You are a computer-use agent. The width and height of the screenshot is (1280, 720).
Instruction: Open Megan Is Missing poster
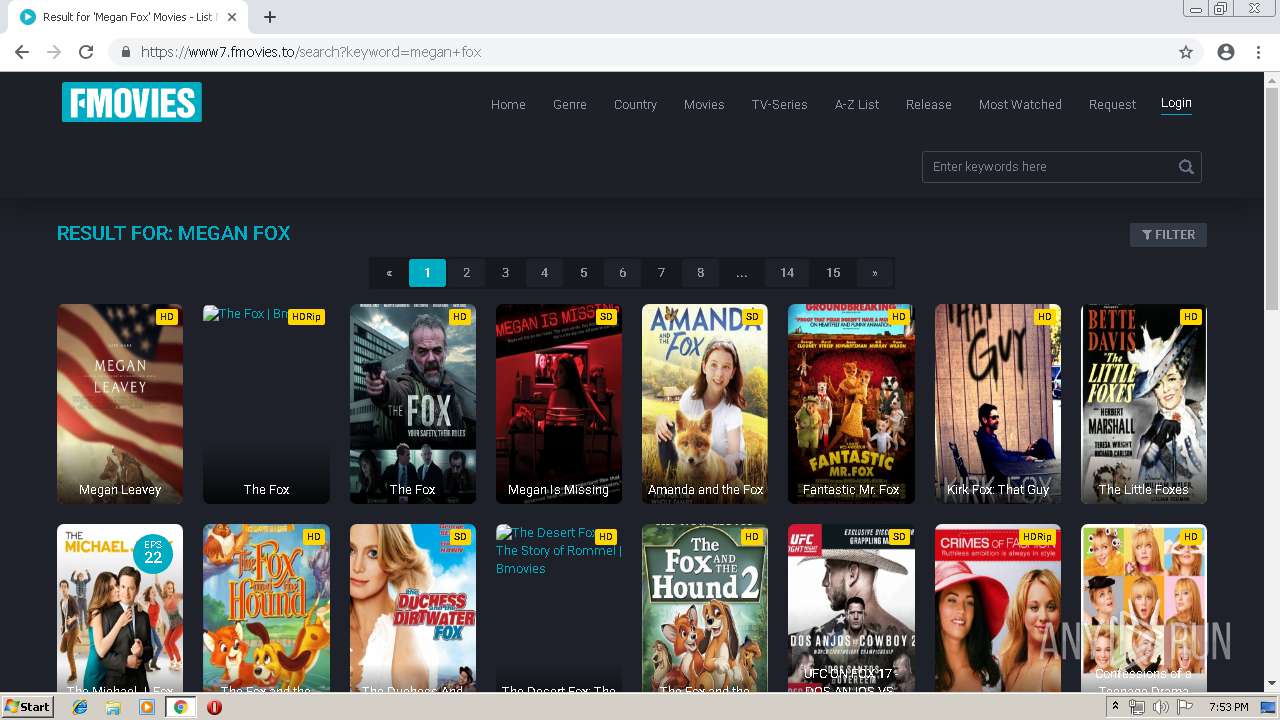(x=559, y=404)
